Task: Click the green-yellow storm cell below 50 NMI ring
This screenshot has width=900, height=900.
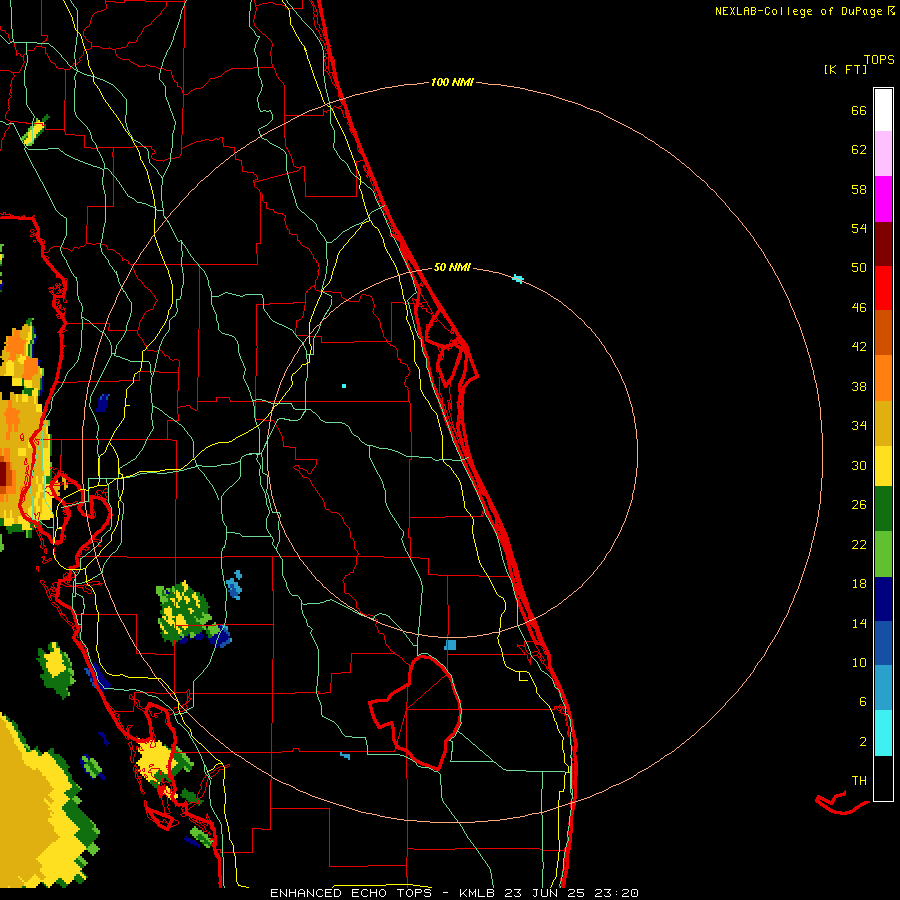Action: (x=185, y=612)
